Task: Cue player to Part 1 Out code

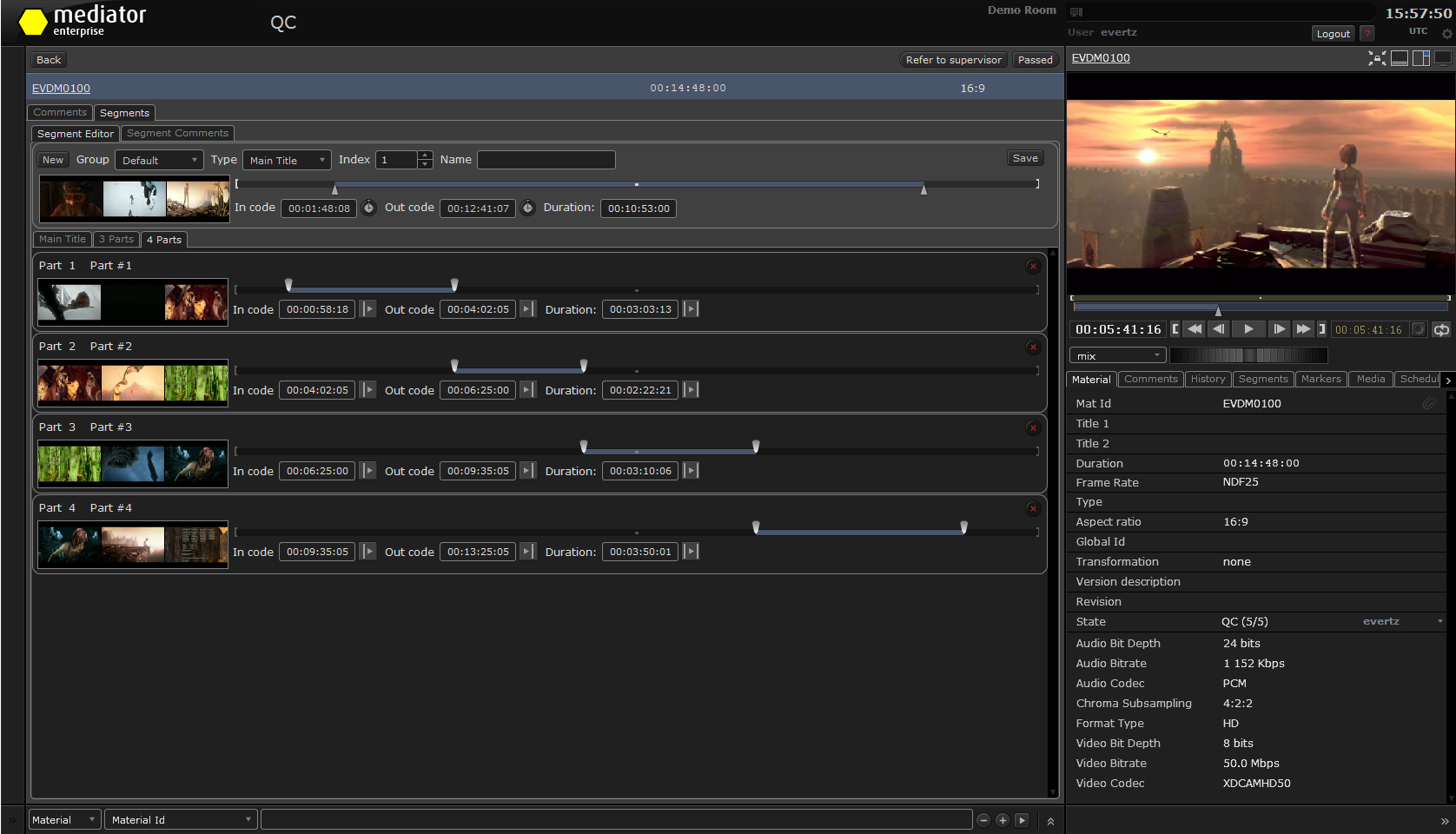Action: [527, 309]
